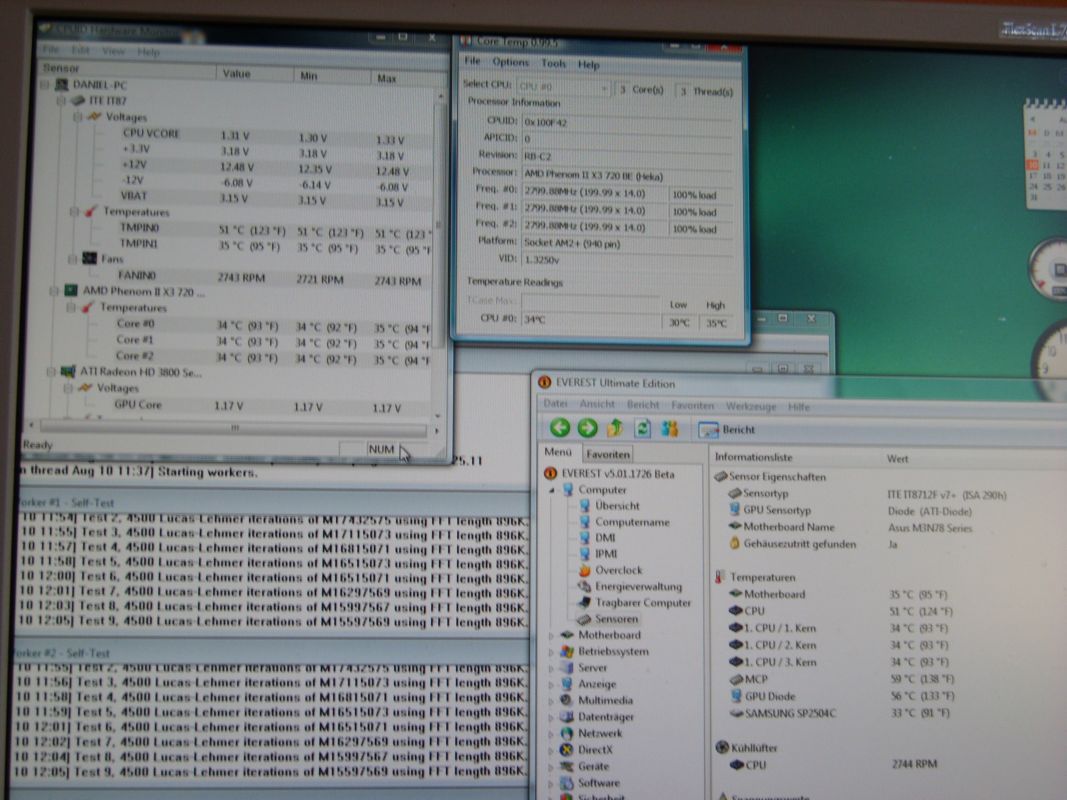Click the DirectX icon in EVEREST tree
Viewport: 1067px width, 800px height.
[x=567, y=750]
